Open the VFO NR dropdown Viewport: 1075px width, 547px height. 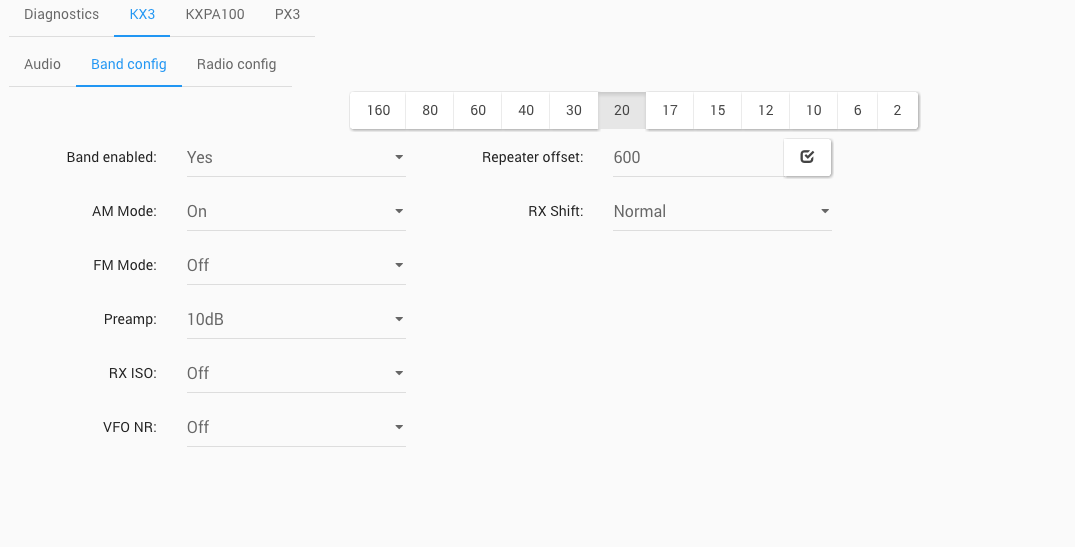pos(296,428)
